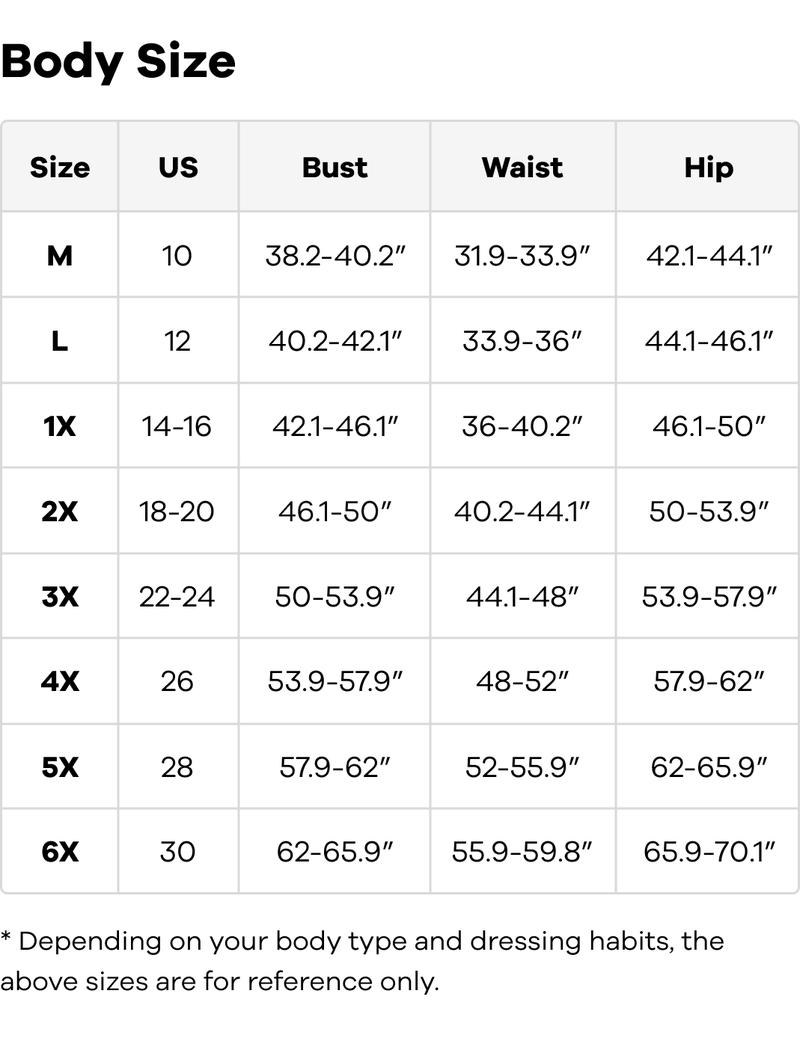Image resolution: width=800 pixels, height=1038 pixels.
Task: Select the 3X size row label
Action: (x=60, y=596)
